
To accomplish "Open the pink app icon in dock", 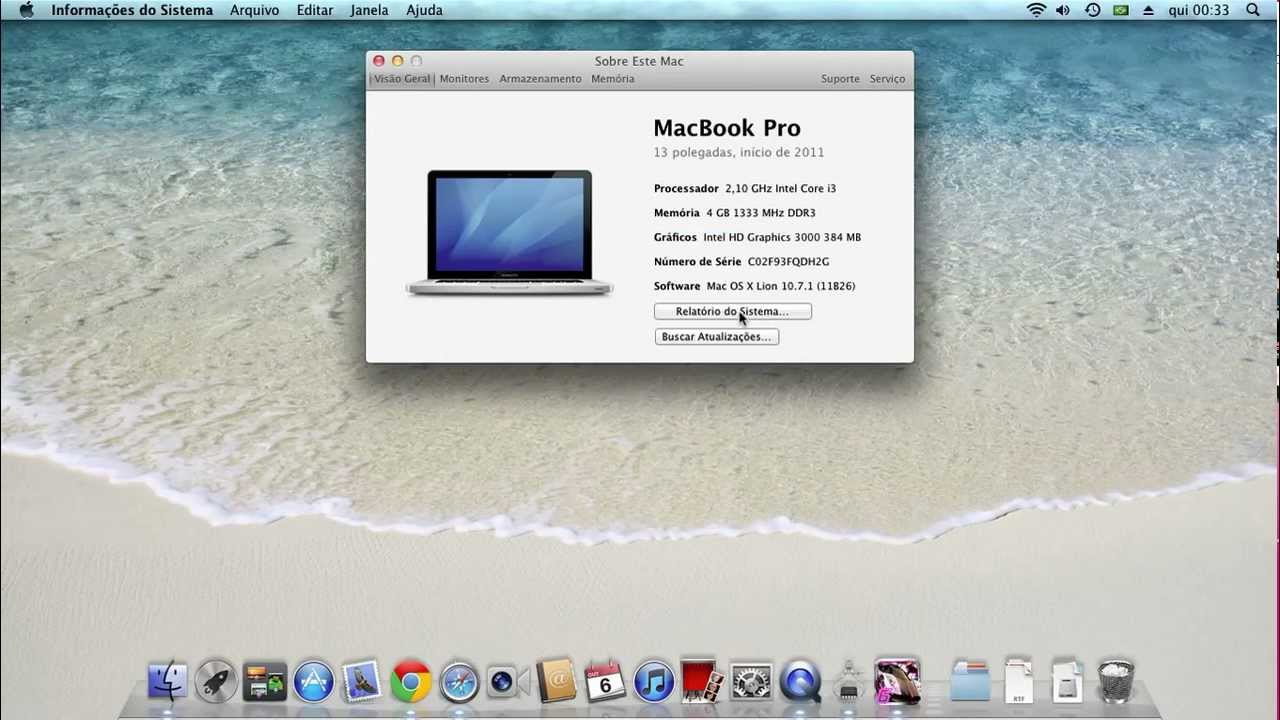I will (897, 682).
